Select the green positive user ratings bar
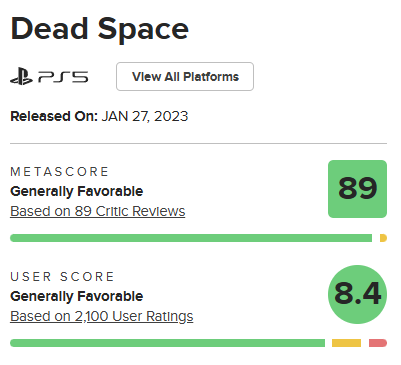 [168, 343]
